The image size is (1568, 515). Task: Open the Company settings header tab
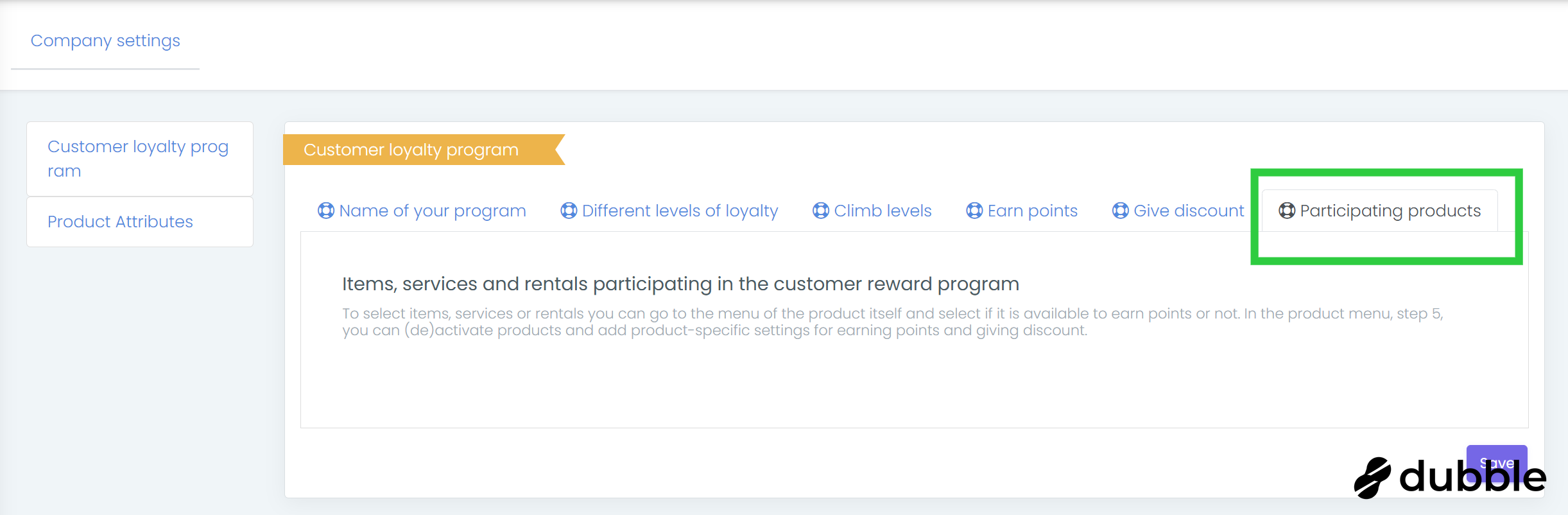(105, 40)
